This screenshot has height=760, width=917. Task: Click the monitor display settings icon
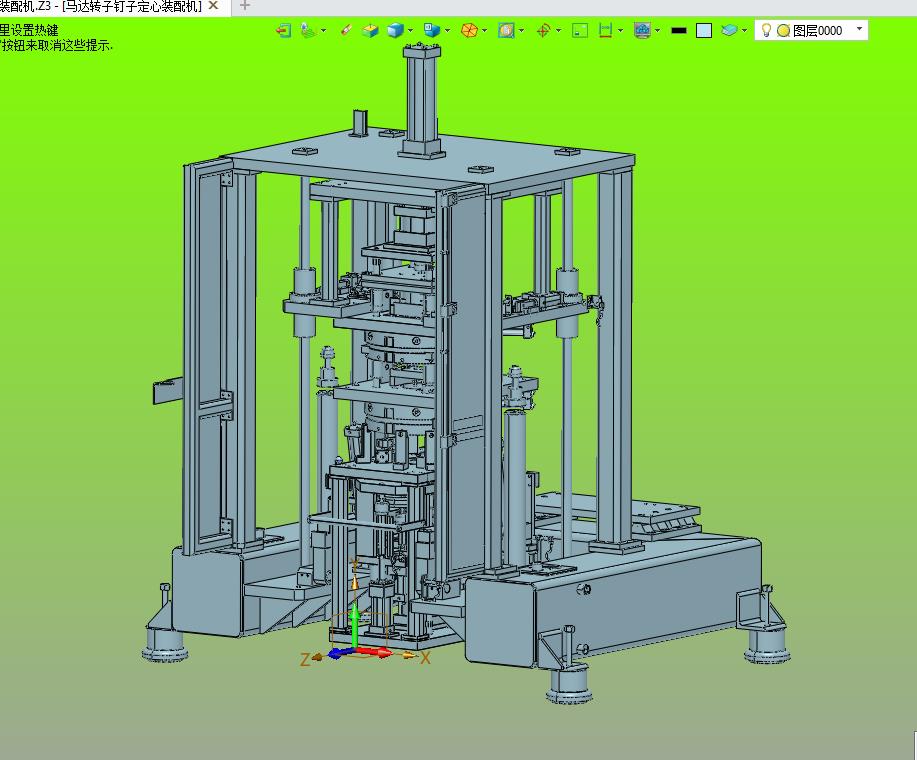643,30
